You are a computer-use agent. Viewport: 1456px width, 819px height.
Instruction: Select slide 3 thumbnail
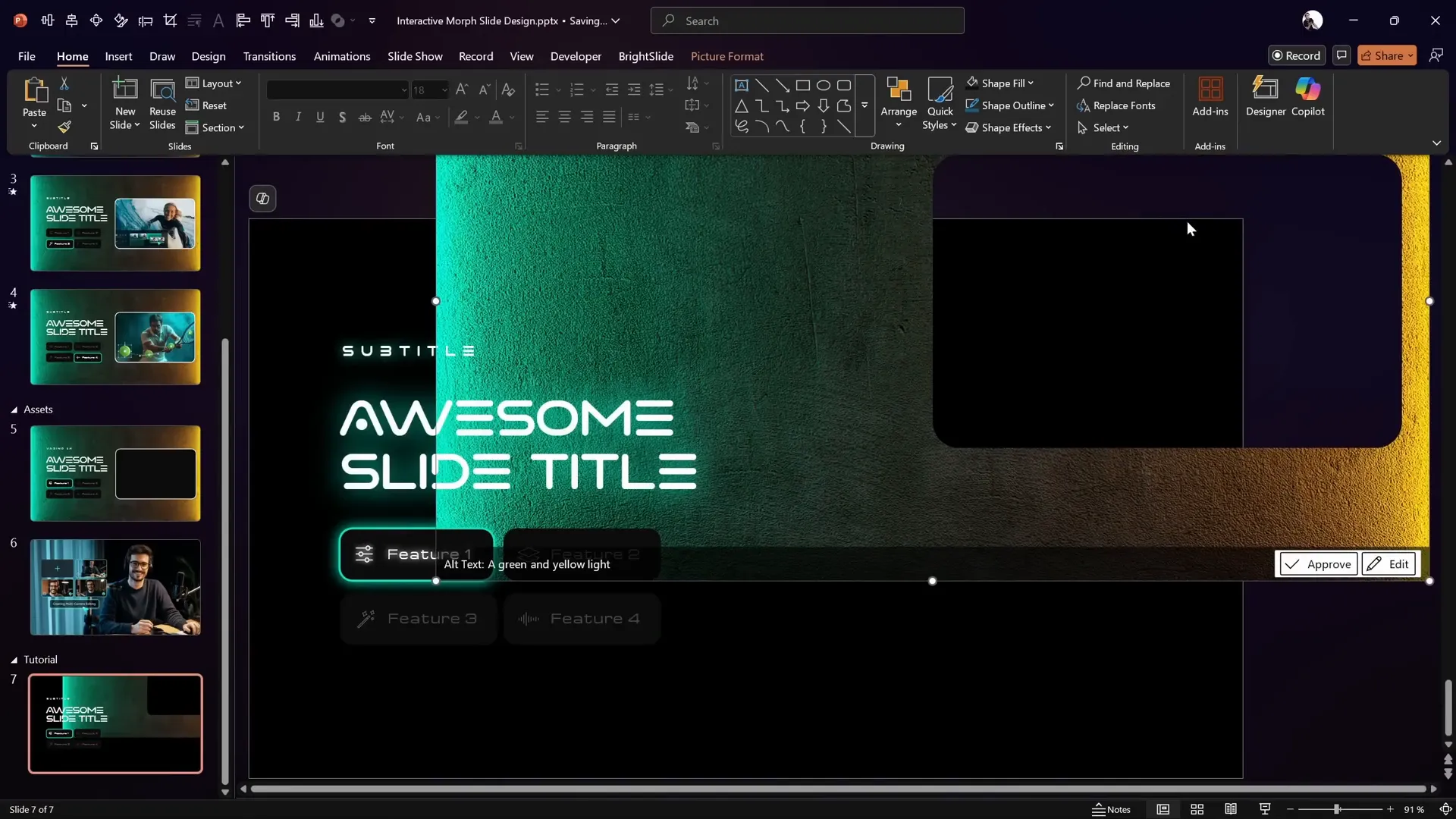pos(115,223)
